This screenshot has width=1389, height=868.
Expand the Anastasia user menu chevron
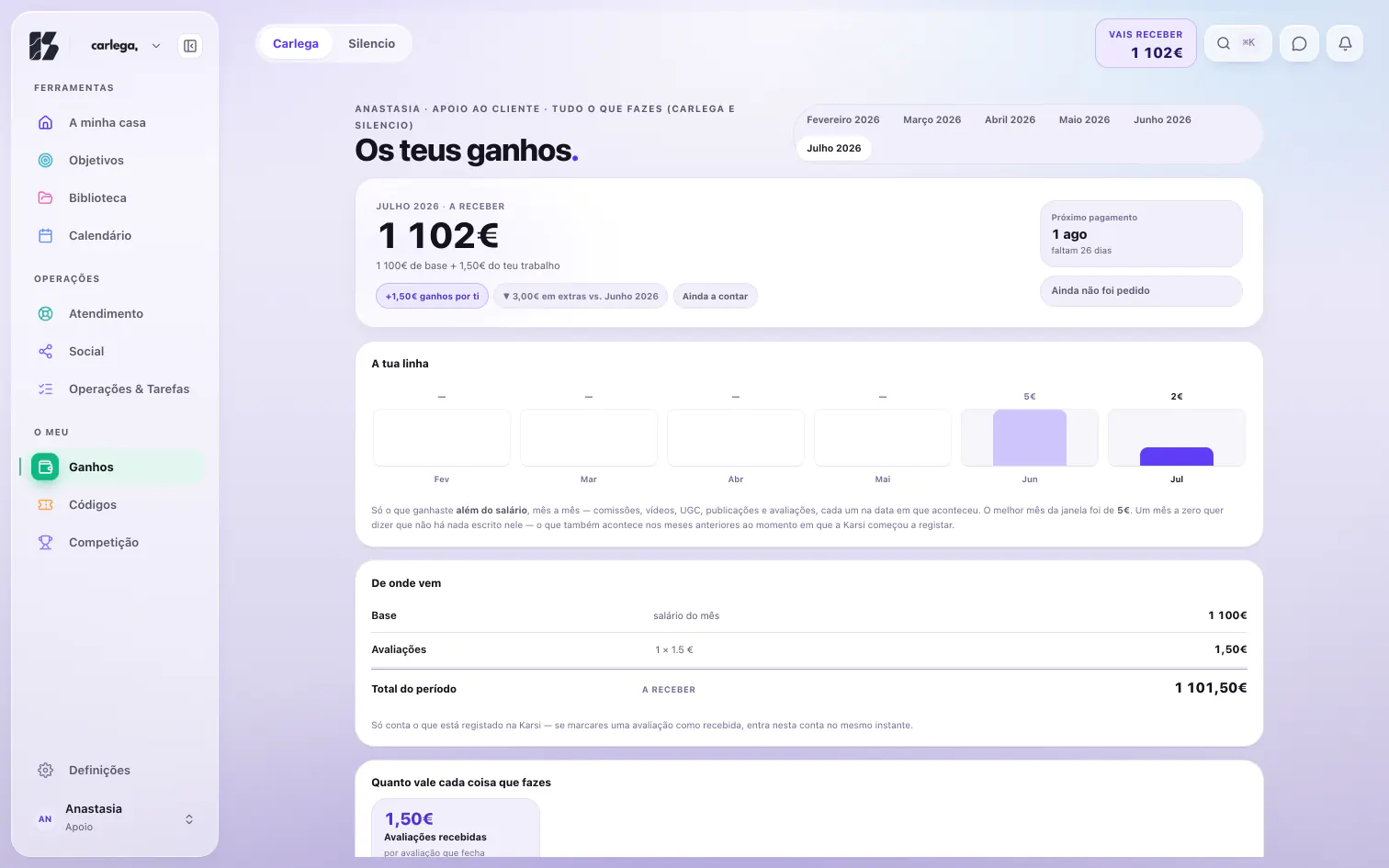[x=189, y=819]
